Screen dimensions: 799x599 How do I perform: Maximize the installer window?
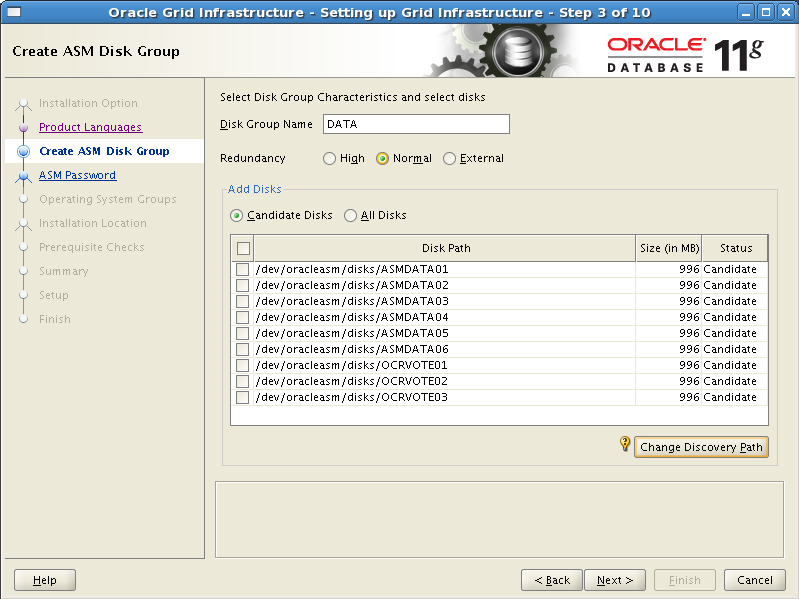(766, 12)
